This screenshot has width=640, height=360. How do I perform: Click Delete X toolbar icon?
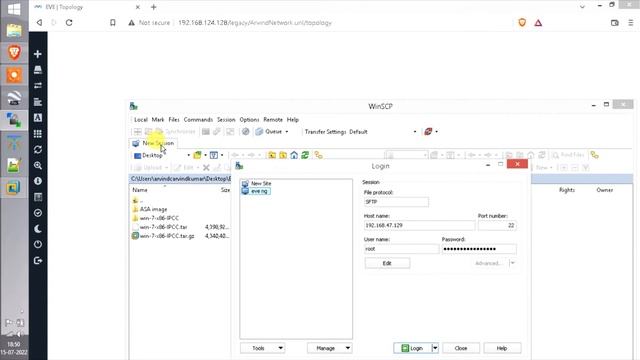206,167
